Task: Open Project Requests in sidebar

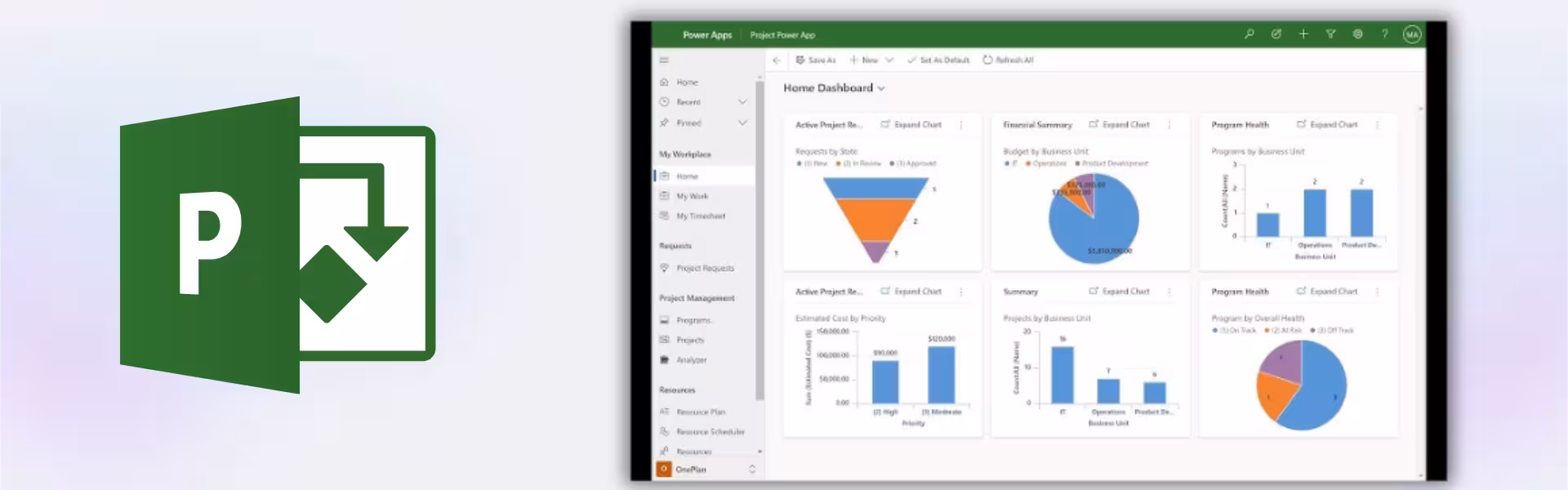Action: [706, 268]
